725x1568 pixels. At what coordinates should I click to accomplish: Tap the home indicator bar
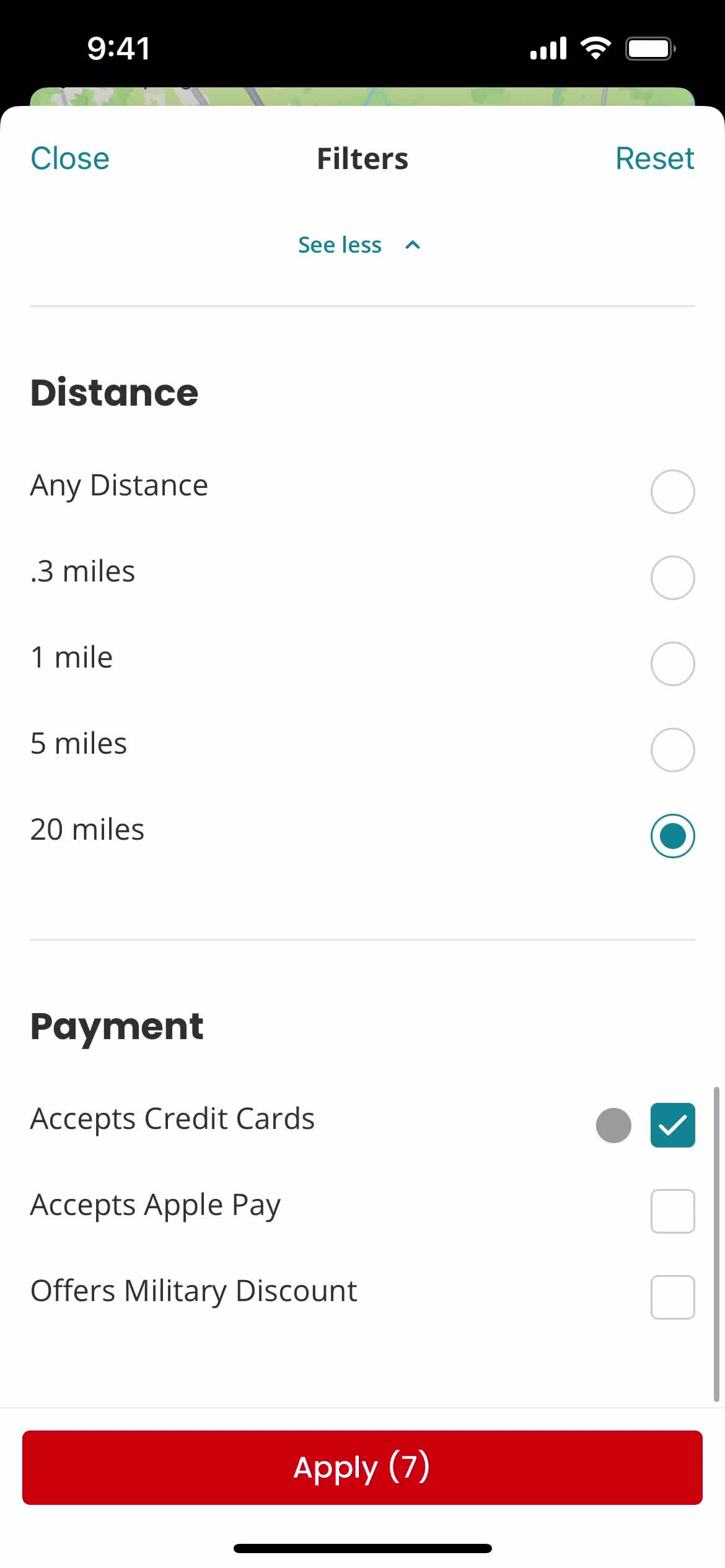click(362, 1549)
